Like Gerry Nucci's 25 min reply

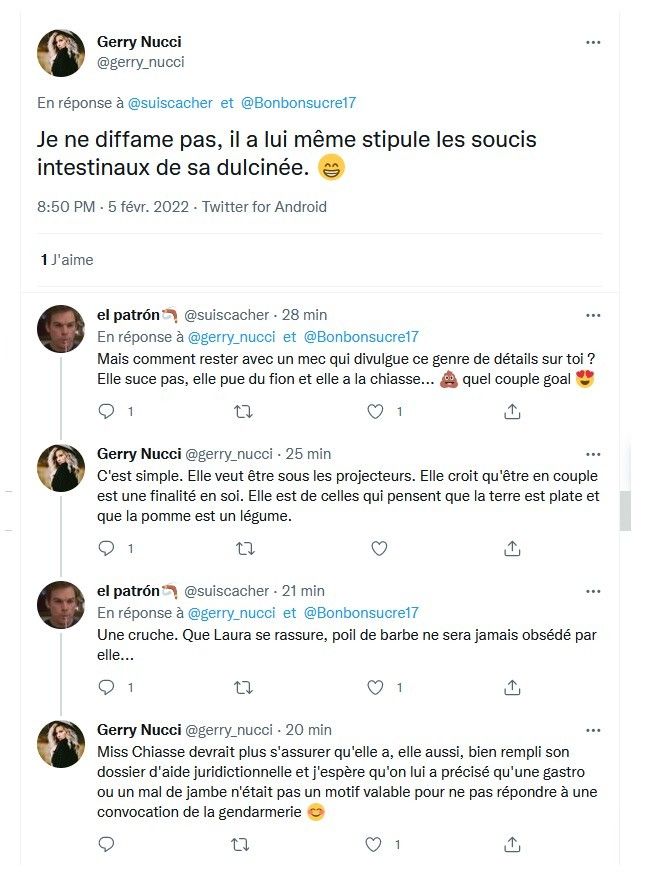(x=379, y=549)
